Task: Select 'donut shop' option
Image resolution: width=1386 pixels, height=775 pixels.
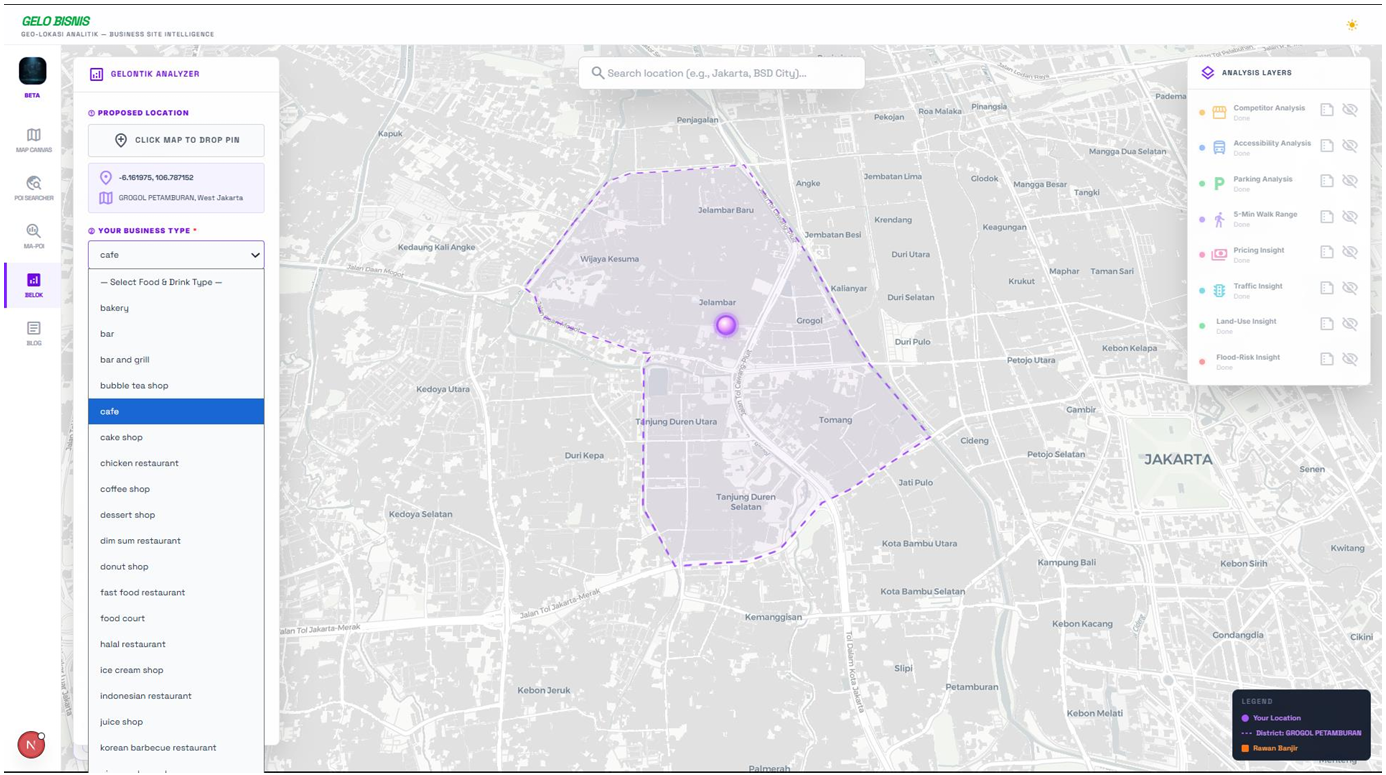Action: point(176,567)
